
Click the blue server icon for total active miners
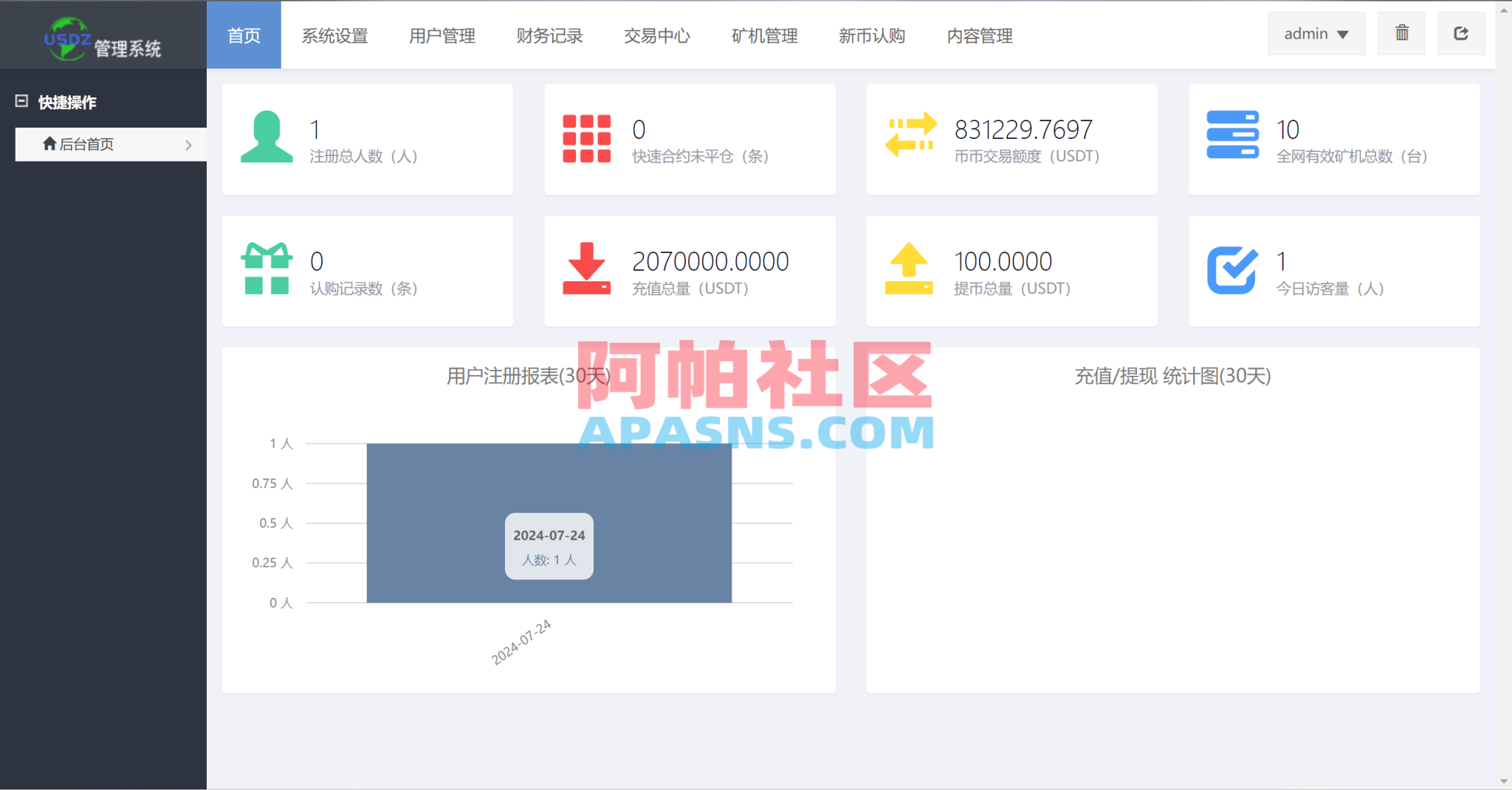click(1231, 137)
